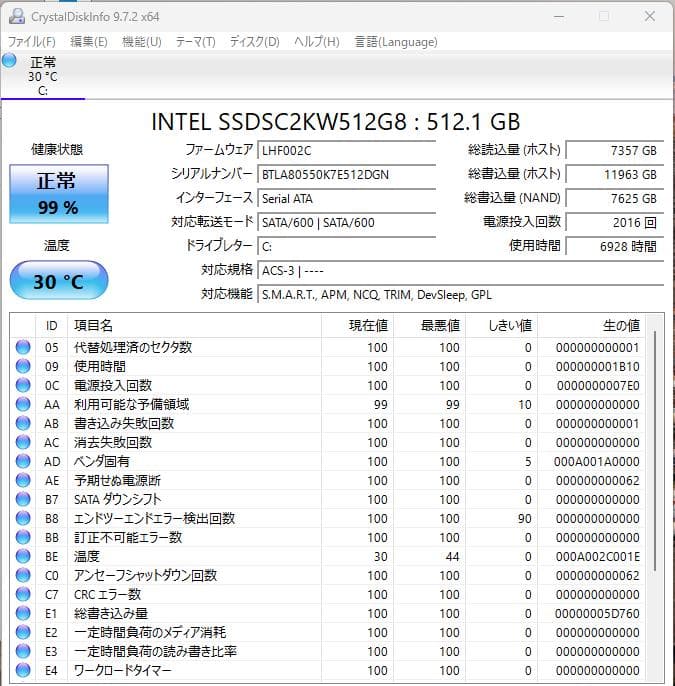Click the transfer mode field SATA/600 | SATA/600
Image resolution: width=675 pixels, height=686 pixels.
click(347, 222)
